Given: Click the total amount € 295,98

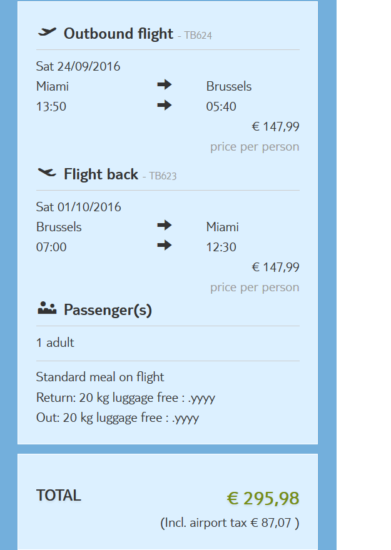Looking at the screenshot, I should [x=263, y=498].
